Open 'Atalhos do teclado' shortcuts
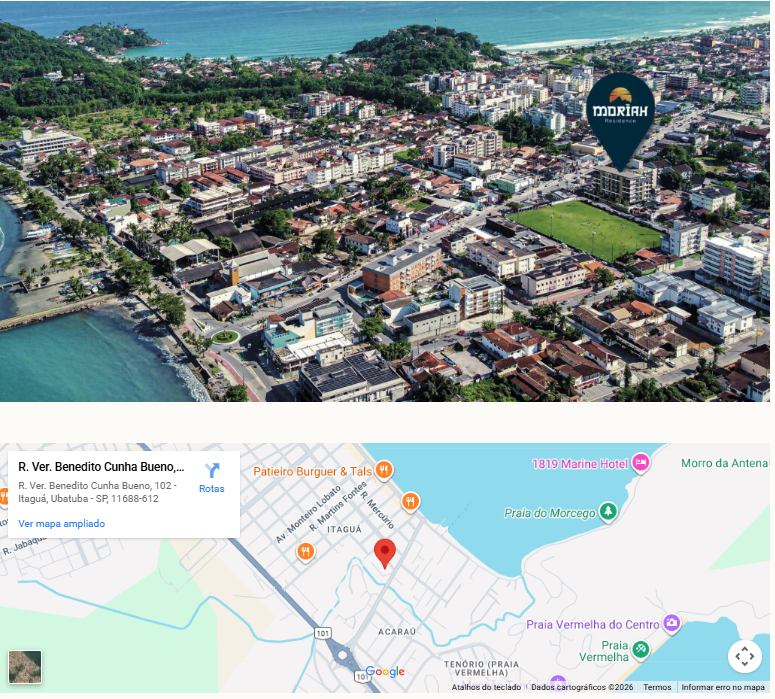The width and height of the screenshot is (775, 699). click(x=486, y=687)
